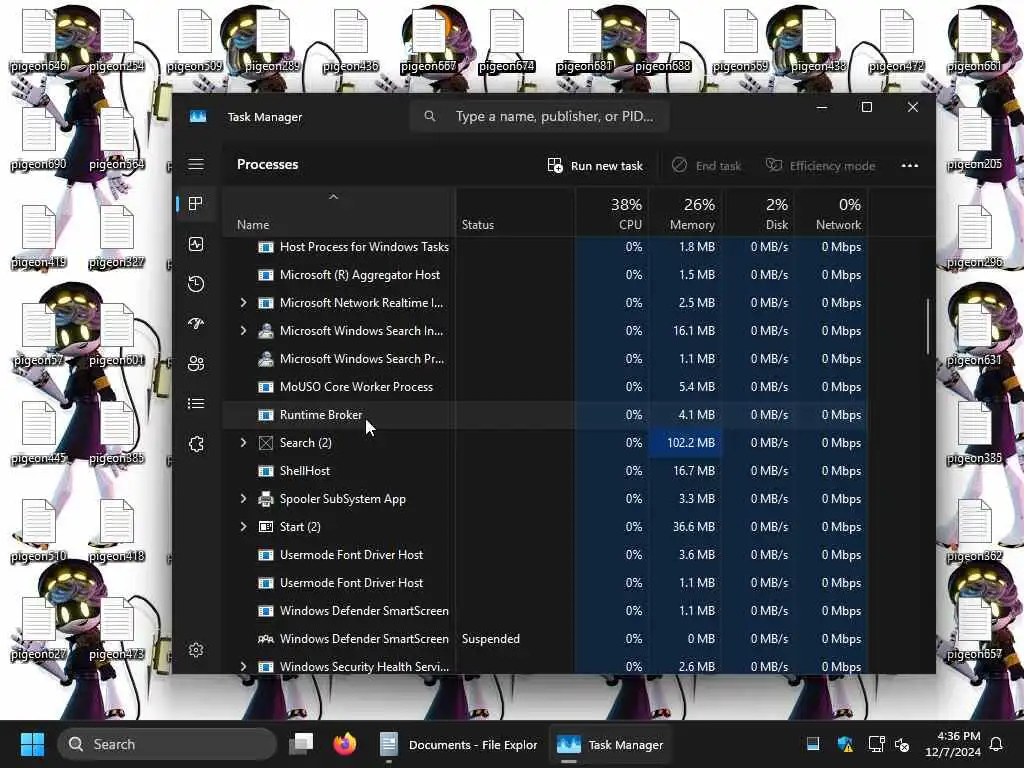1024x768 pixels.
Task: Click the Task Manager title bar app icon
Action: pyautogui.click(x=198, y=116)
